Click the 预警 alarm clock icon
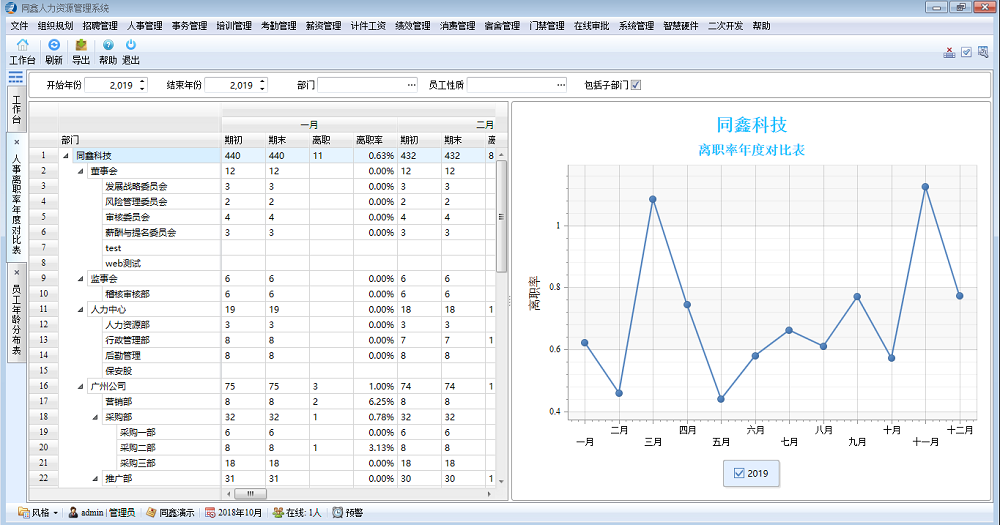 tap(338, 512)
